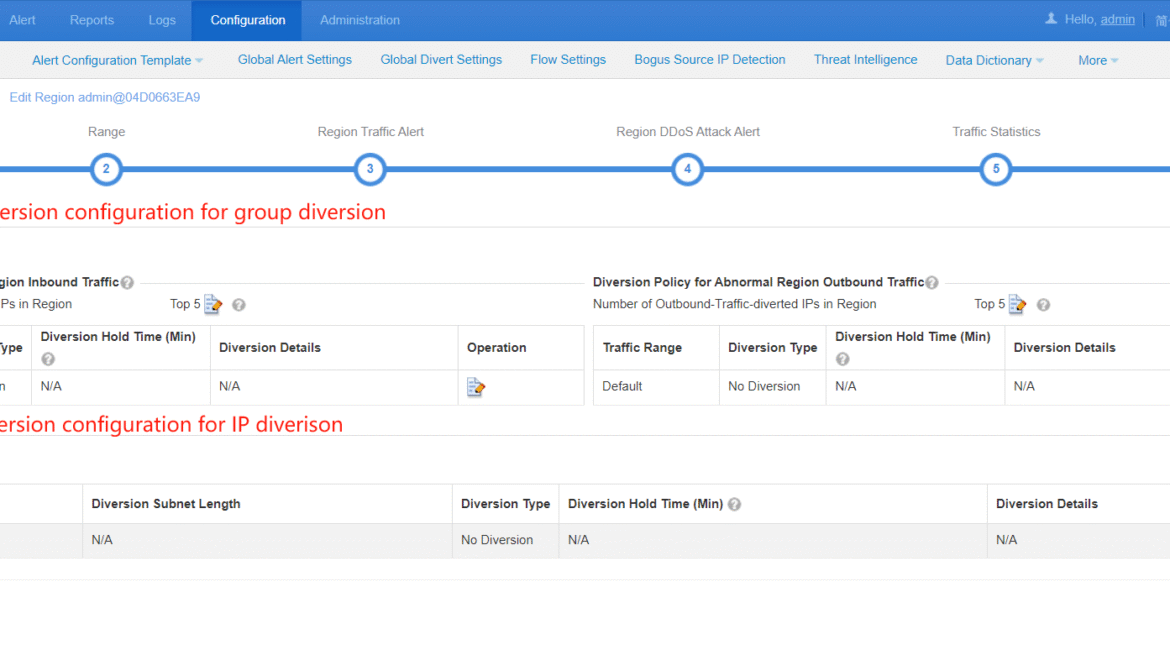Open the Top 5 editor for outbound traffic diversion
Screen dimensions: 1170x650
click(x=1018, y=304)
